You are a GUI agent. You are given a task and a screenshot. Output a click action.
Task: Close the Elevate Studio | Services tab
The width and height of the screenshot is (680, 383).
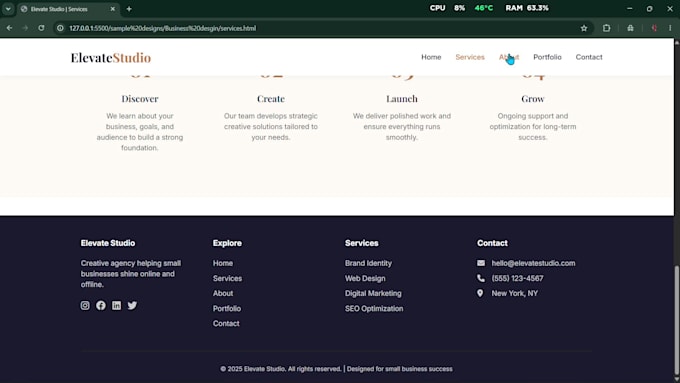coord(113,9)
